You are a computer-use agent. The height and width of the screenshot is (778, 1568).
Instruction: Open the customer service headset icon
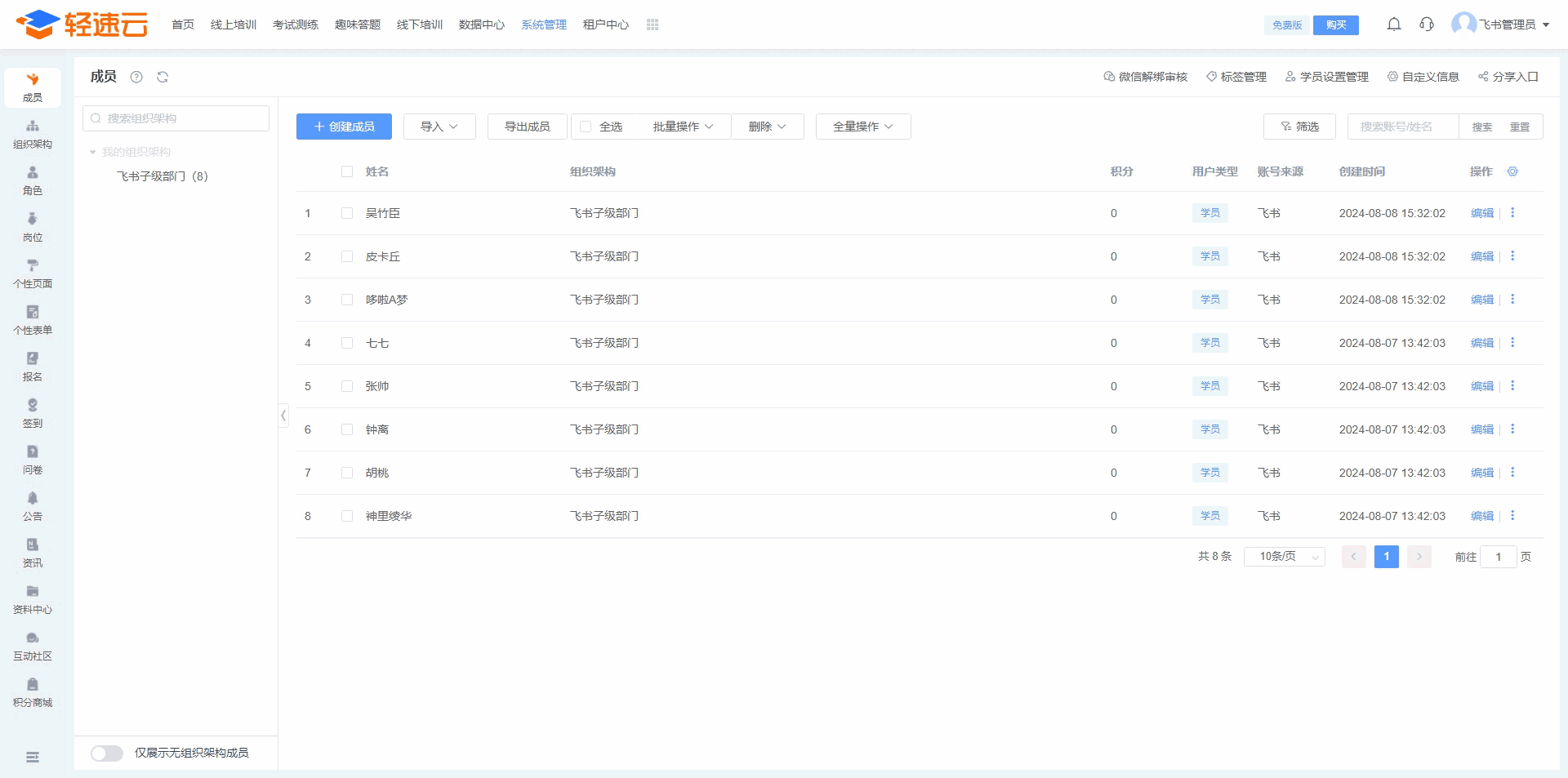point(1426,24)
